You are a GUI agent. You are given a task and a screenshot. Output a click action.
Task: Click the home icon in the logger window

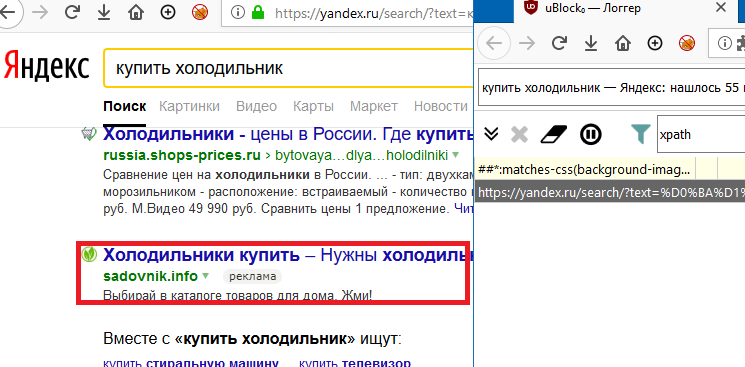623,44
